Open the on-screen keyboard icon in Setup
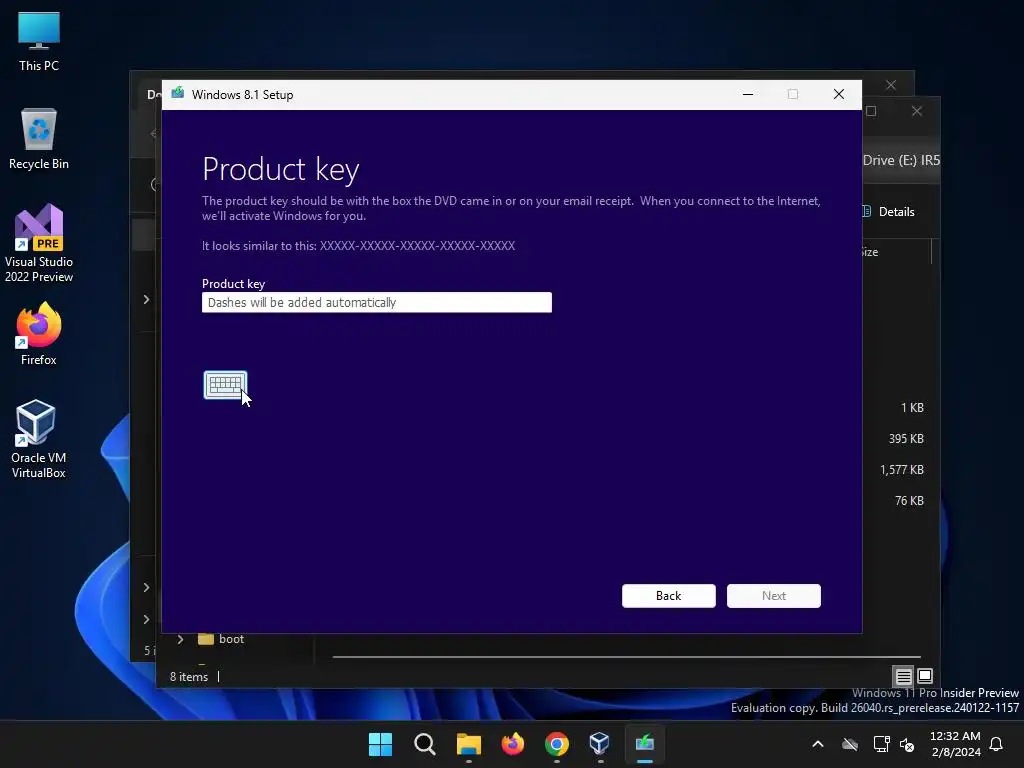The image size is (1024, 768). pos(225,385)
